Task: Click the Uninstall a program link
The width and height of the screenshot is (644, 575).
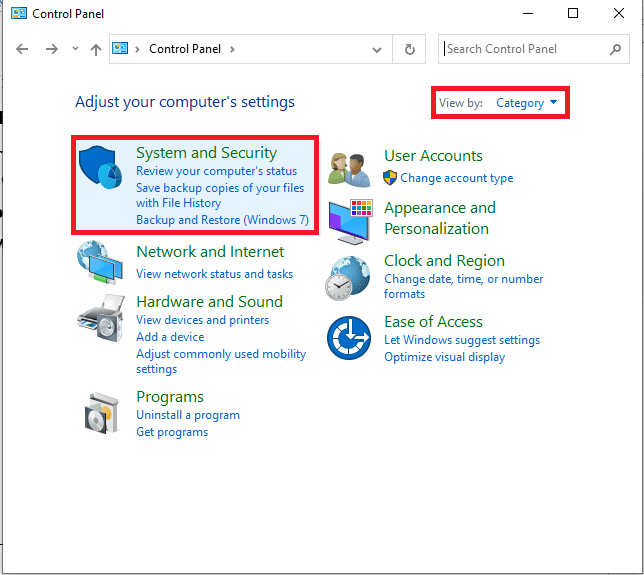Action: click(x=188, y=415)
